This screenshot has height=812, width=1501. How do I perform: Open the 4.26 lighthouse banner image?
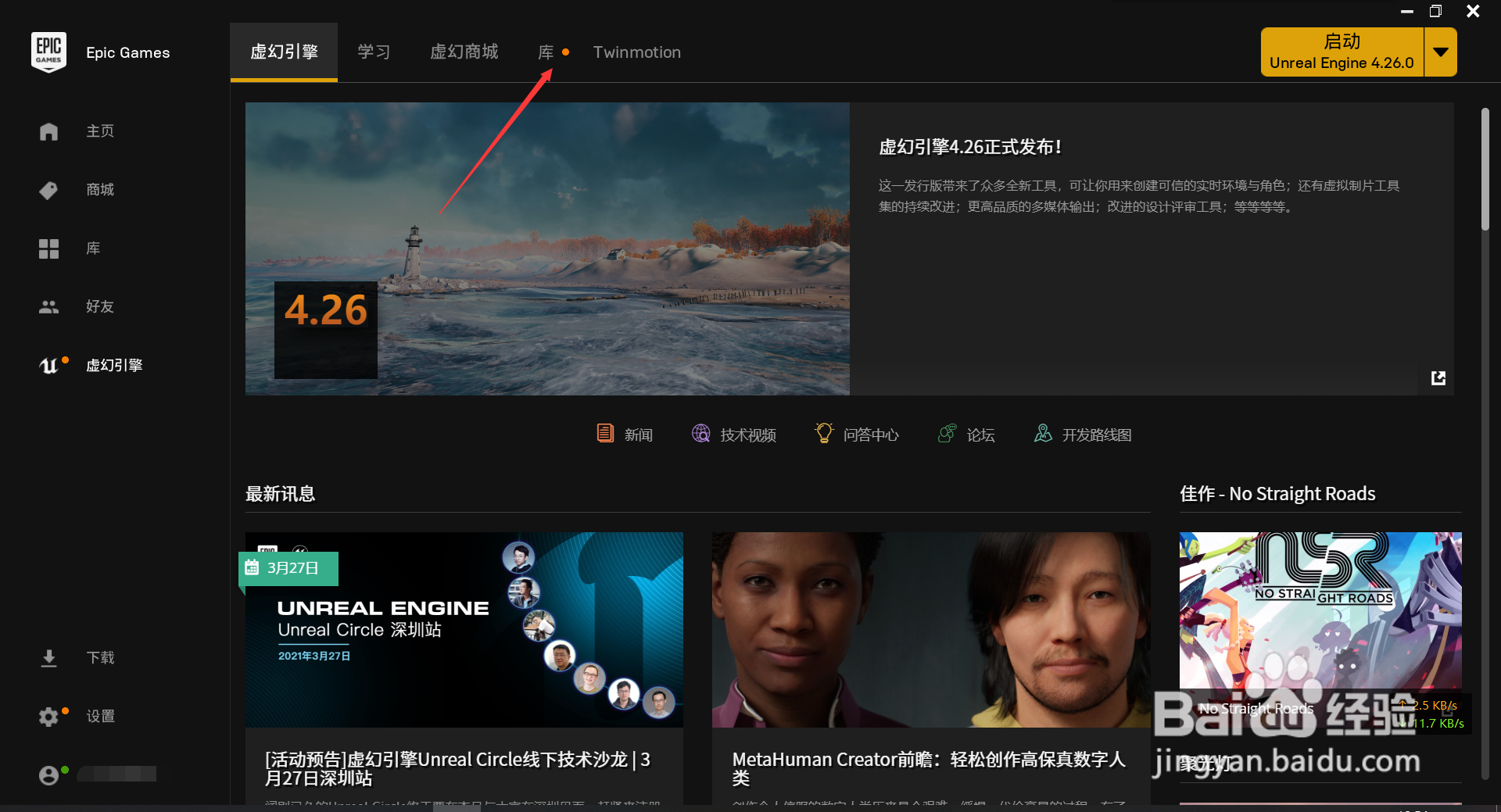[547, 249]
